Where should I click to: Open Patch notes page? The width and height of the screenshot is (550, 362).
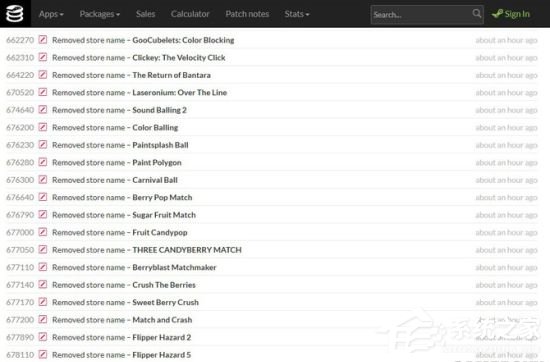click(x=247, y=14)
